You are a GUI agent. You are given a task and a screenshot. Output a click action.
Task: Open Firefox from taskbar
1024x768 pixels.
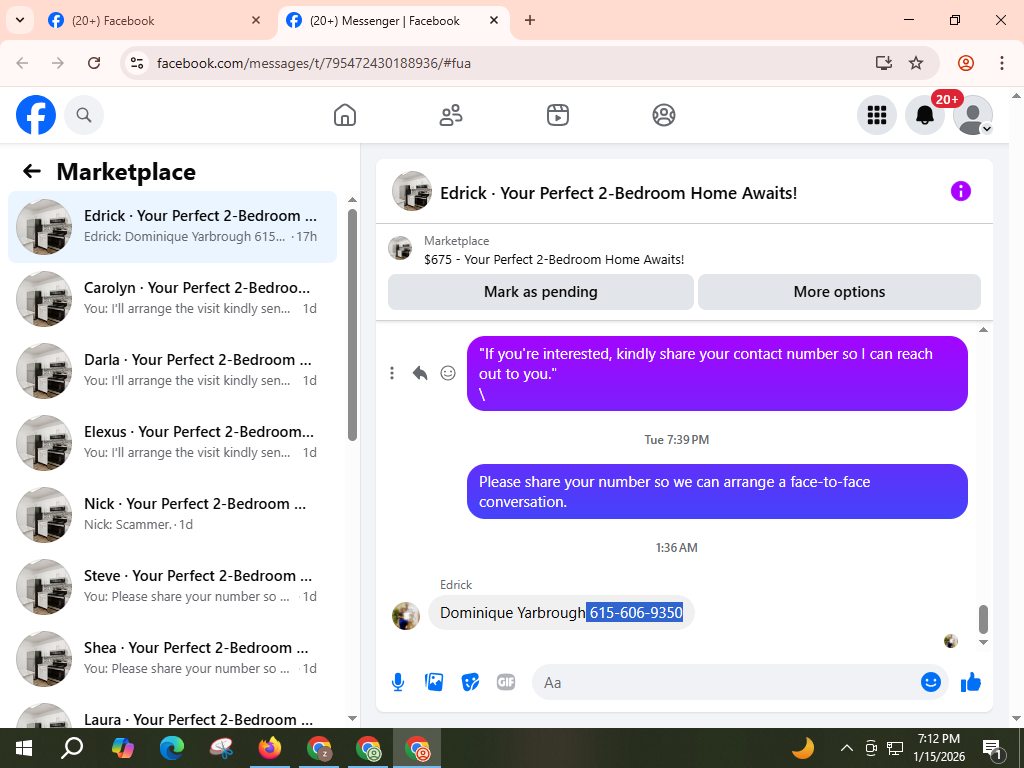click(x=270, y=748)
